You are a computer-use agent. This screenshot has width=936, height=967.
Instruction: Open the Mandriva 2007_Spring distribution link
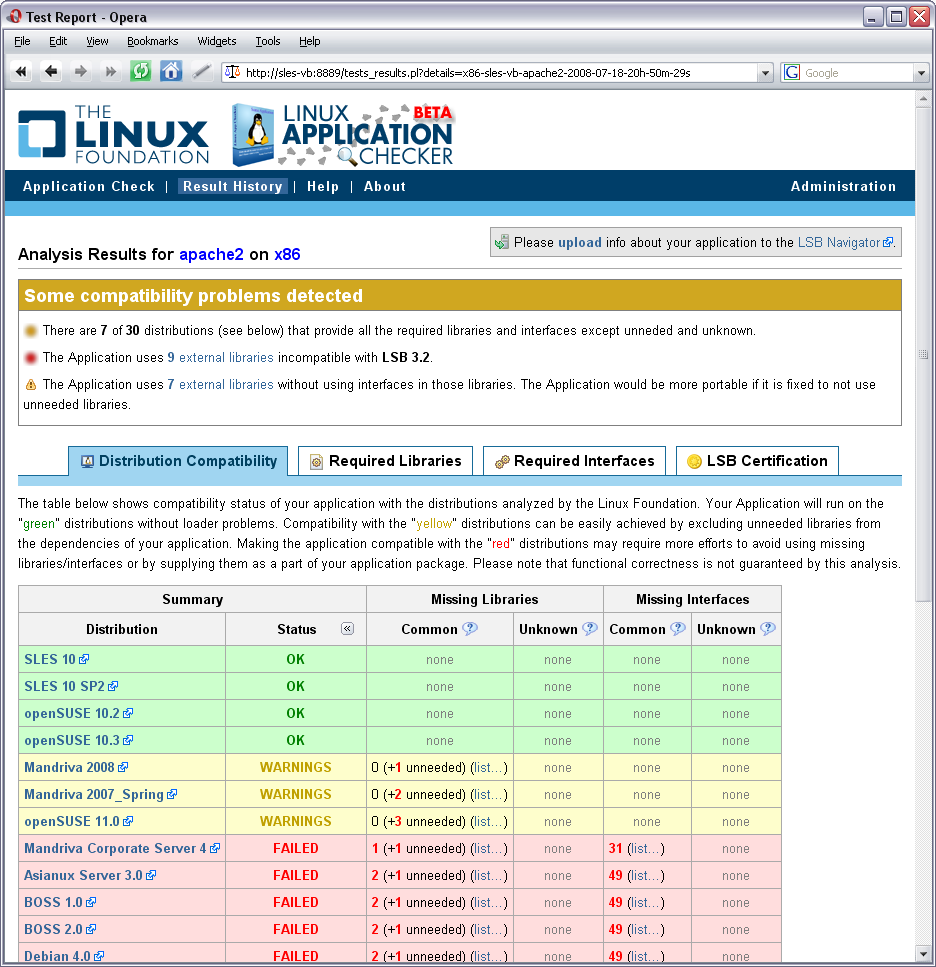click(94, 794)
